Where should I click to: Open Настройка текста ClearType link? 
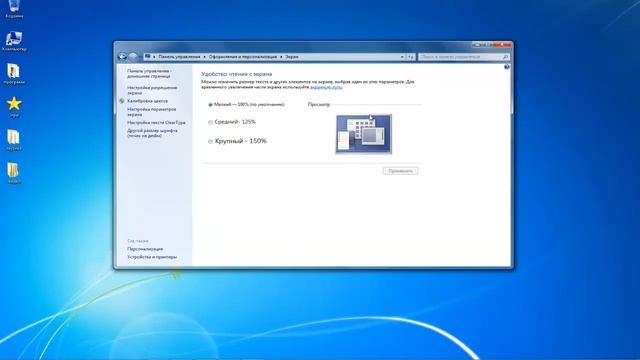(x=156, y=122)
